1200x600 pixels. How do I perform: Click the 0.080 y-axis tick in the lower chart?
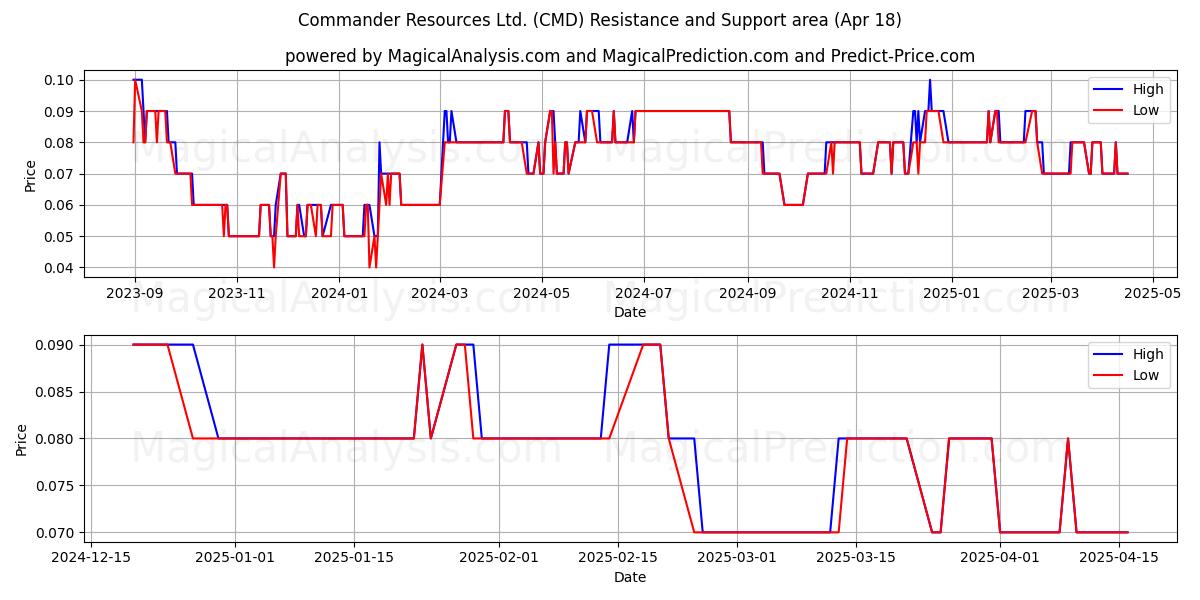tap(57, 439)
